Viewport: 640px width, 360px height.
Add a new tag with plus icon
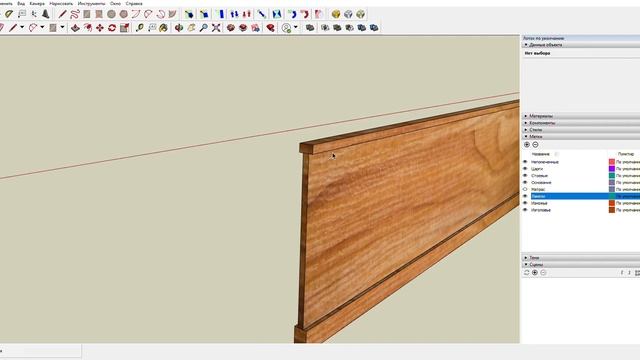[x=527, y=144]
